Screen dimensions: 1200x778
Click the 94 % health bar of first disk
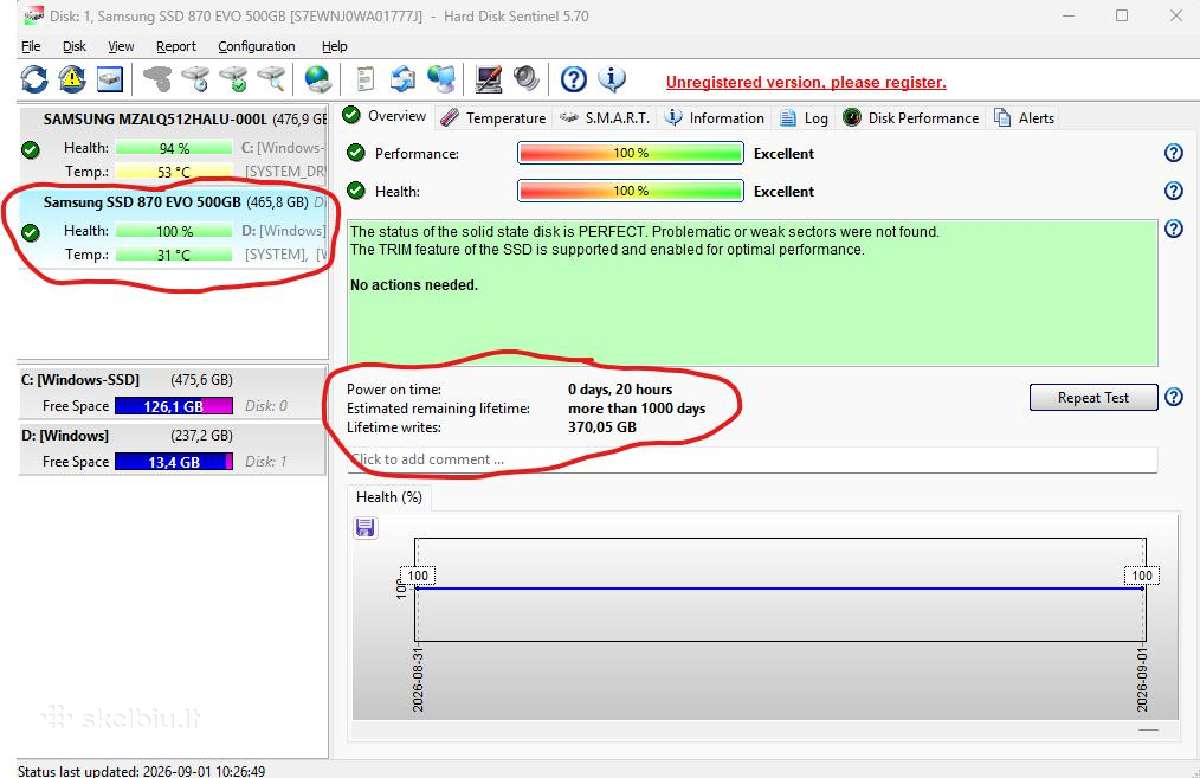pos(174,148)
